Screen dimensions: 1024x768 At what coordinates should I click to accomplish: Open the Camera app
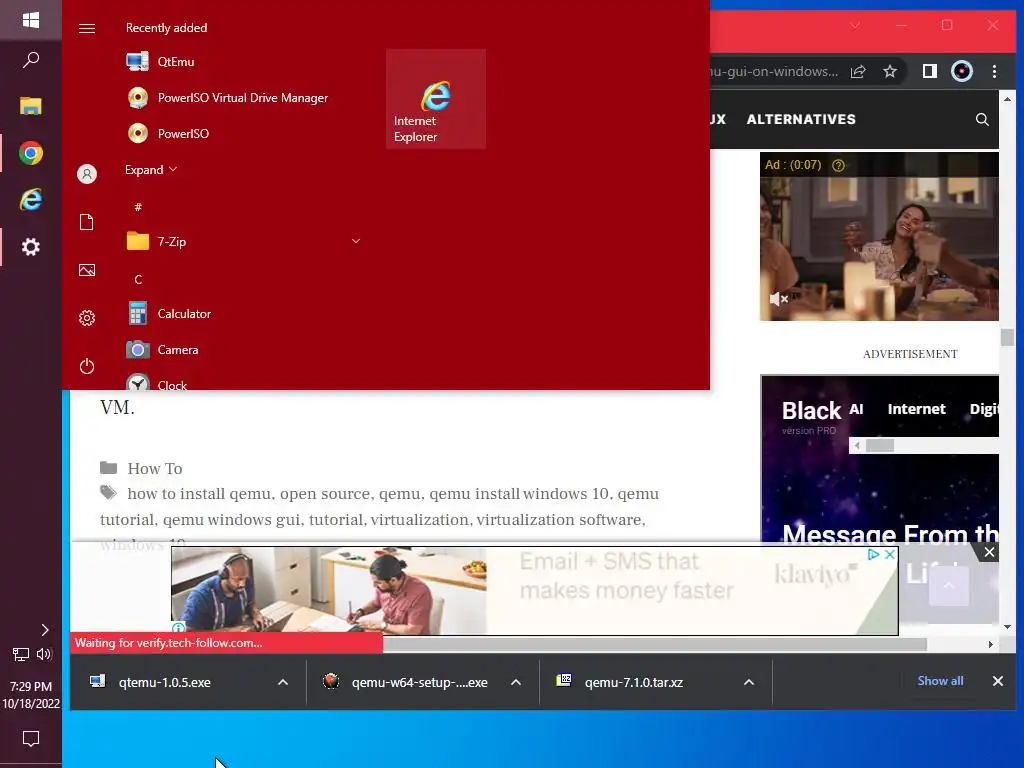[243, 349]
